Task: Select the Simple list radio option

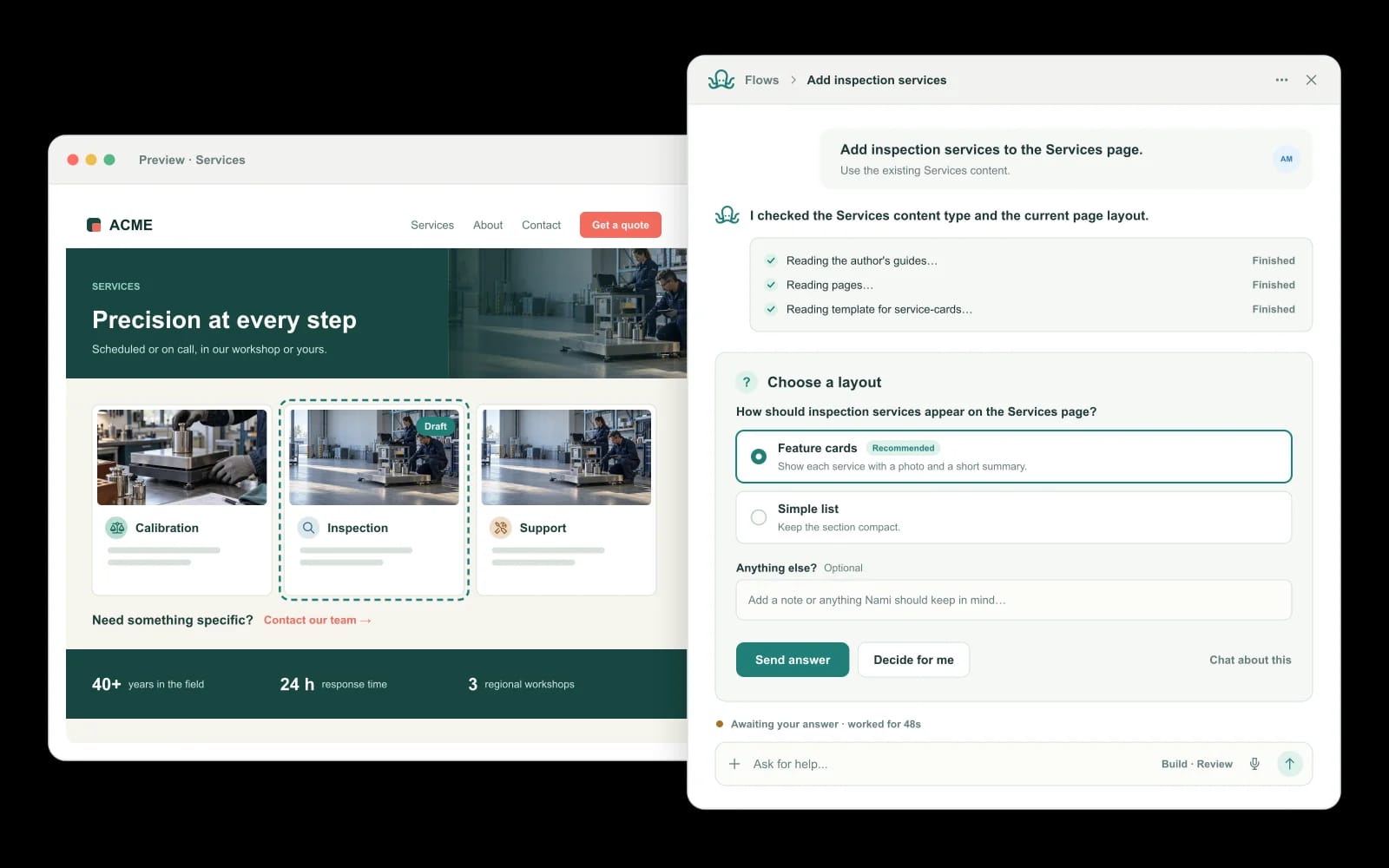Action: pyautogui.click(x=759, y=517)
